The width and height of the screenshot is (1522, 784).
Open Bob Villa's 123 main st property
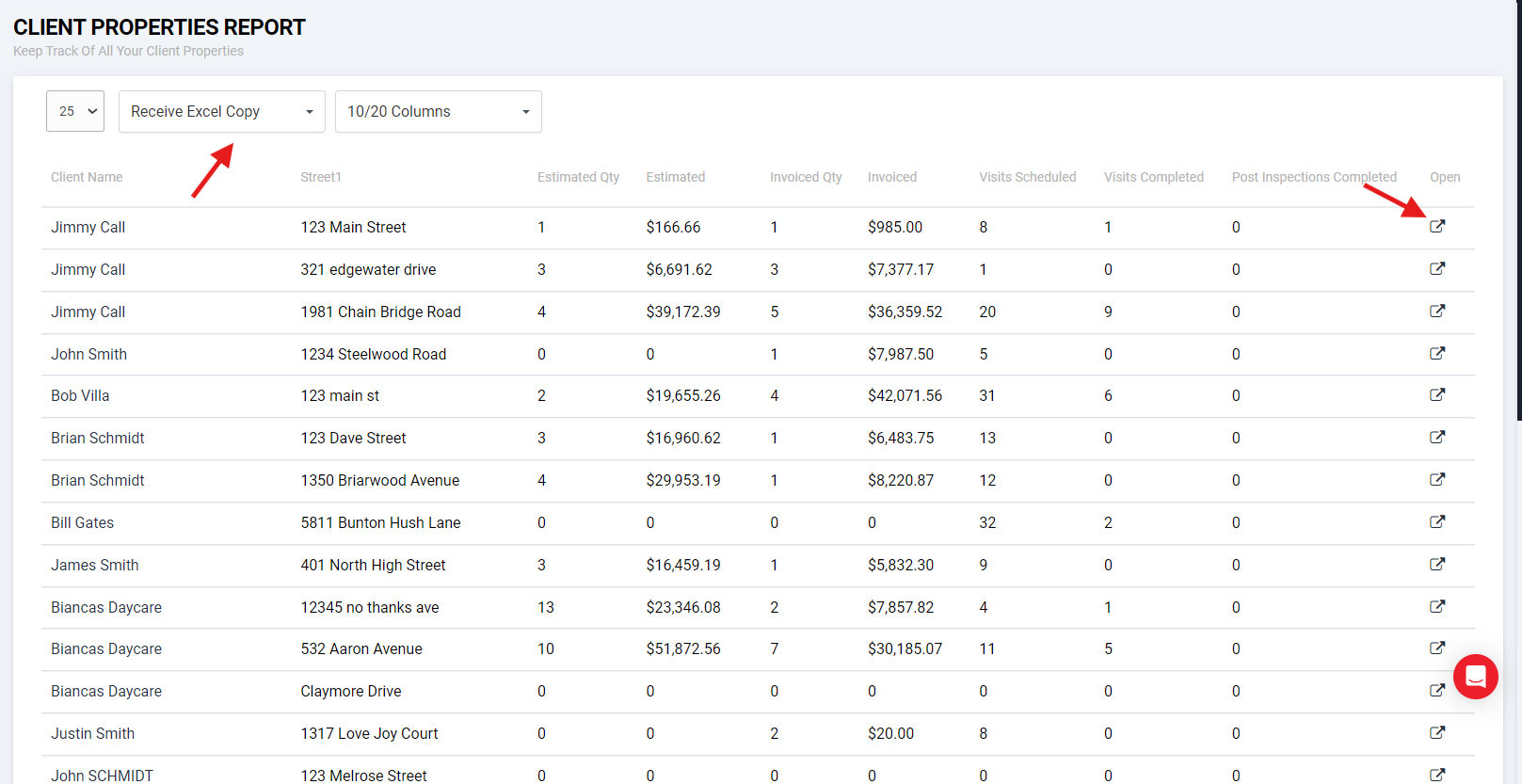click(1436, 395)
